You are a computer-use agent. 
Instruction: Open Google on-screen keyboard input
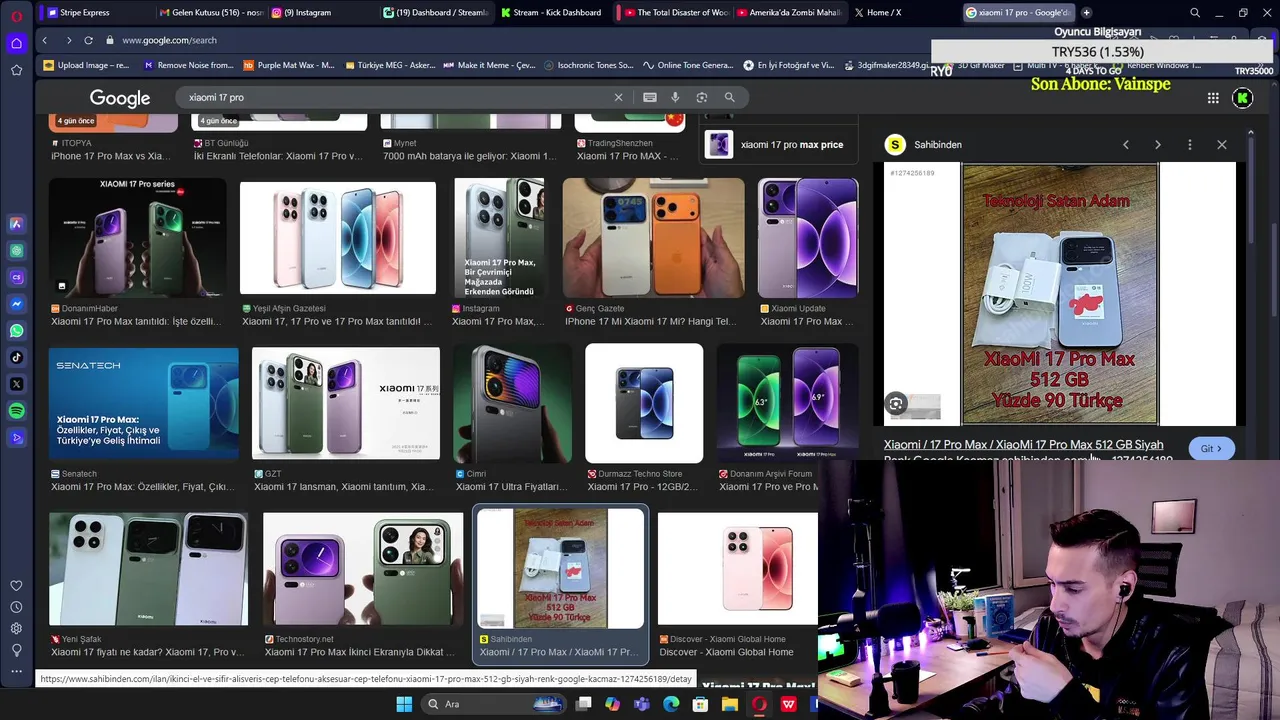(650, 97)
